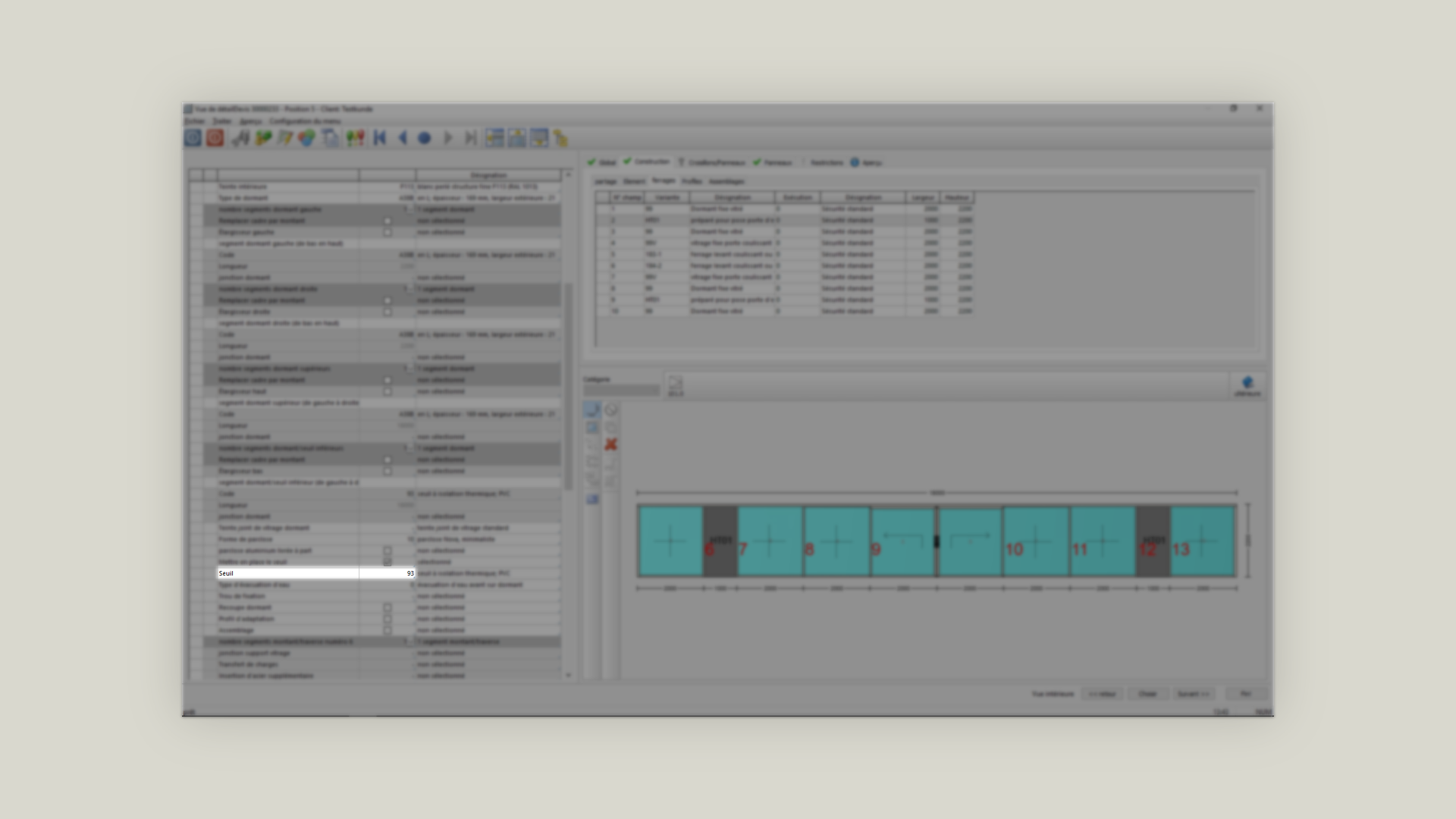
Task: Toggle the 'Profil d'adaptation' checkbox
Action: pyautogui.click(x=388, y=619)
